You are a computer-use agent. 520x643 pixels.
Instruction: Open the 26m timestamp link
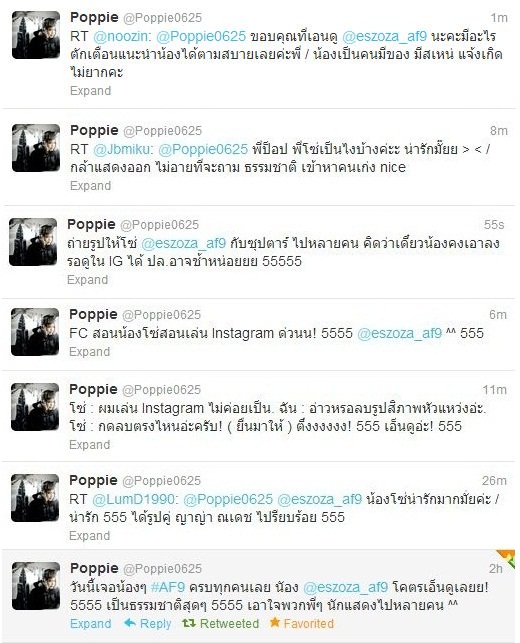pos(494,480)
